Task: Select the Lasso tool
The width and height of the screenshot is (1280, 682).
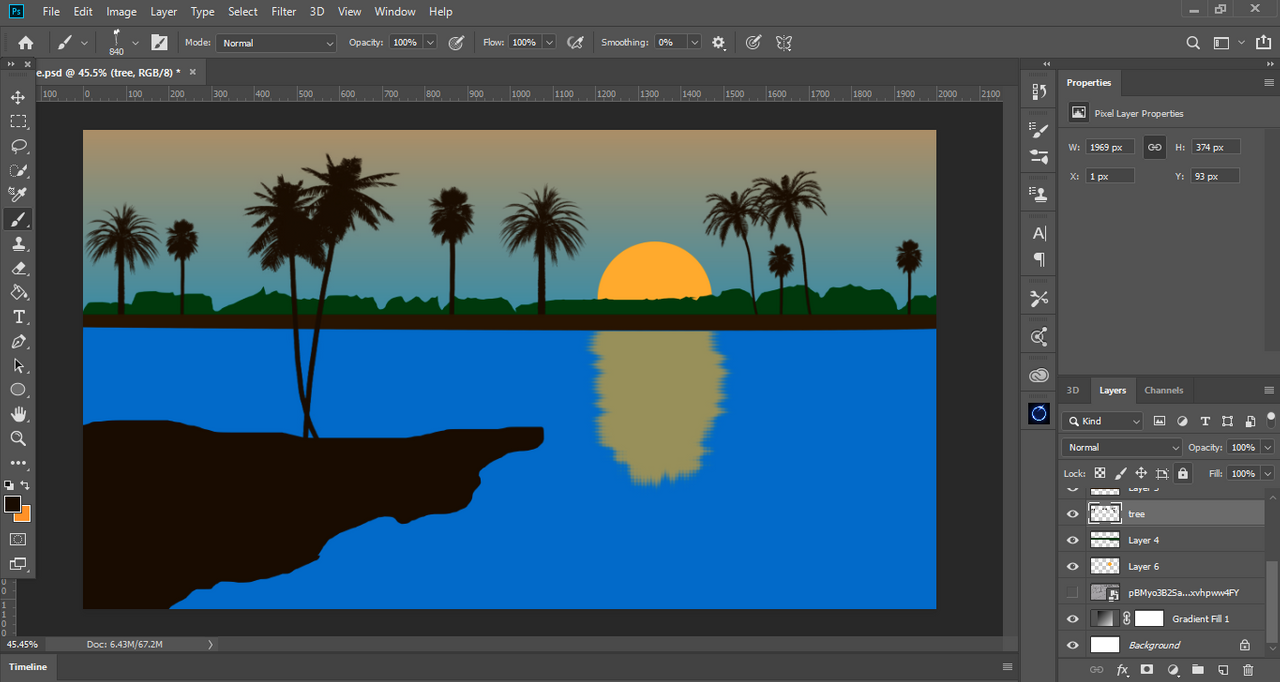Action: pos(18,146)
